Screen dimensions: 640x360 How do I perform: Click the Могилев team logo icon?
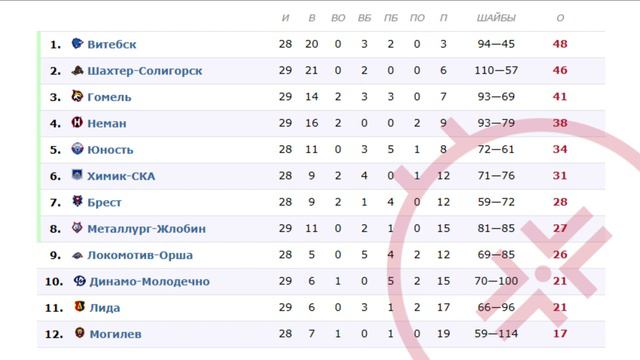coord(80,333)
